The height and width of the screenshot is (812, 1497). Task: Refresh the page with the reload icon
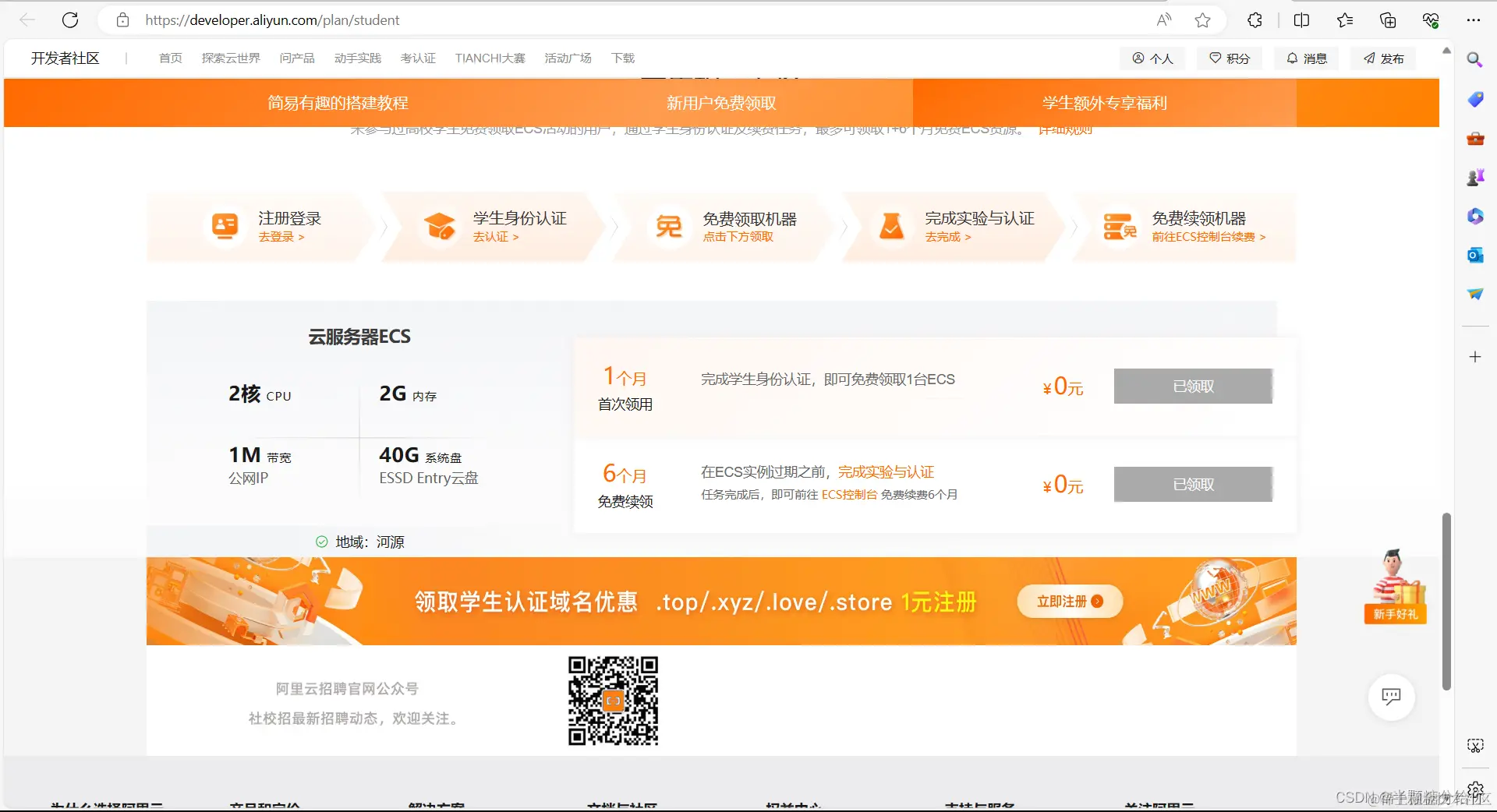tap(70, 20)
